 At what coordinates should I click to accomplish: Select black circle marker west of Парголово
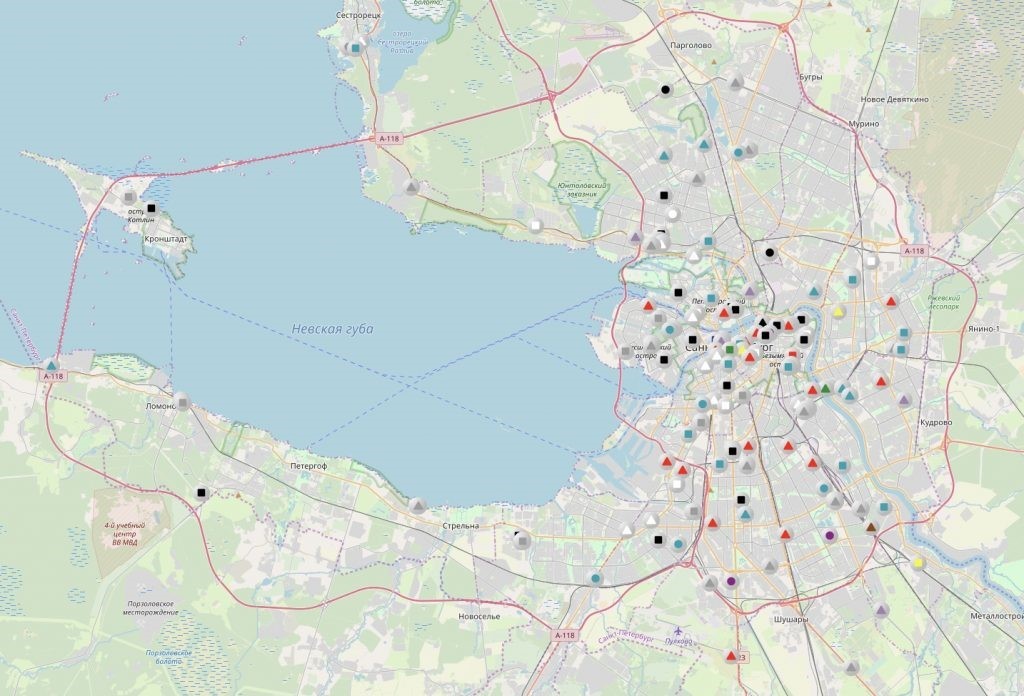point(666,90)
